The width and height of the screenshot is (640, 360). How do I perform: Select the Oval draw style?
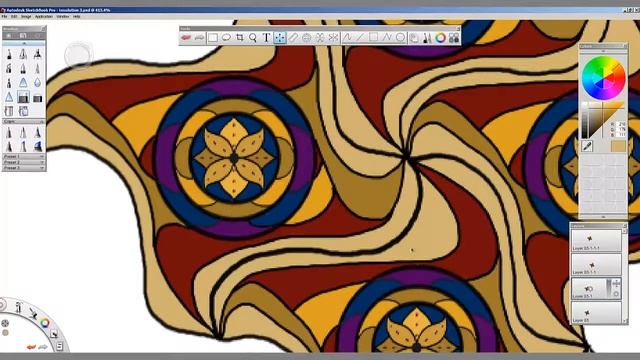point(400,38)
